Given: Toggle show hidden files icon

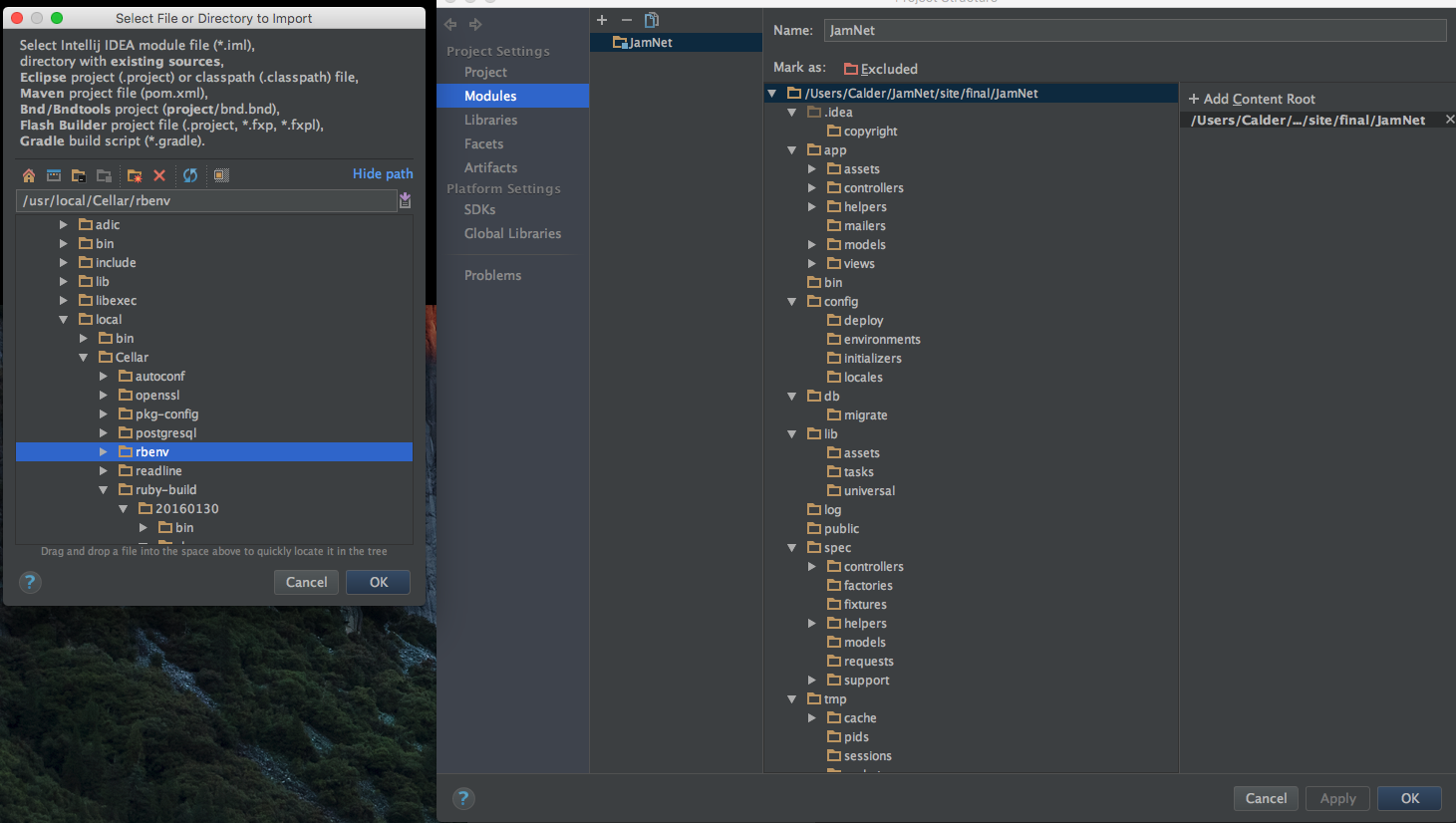Looking at the screenshot, I should pos(221,175).
